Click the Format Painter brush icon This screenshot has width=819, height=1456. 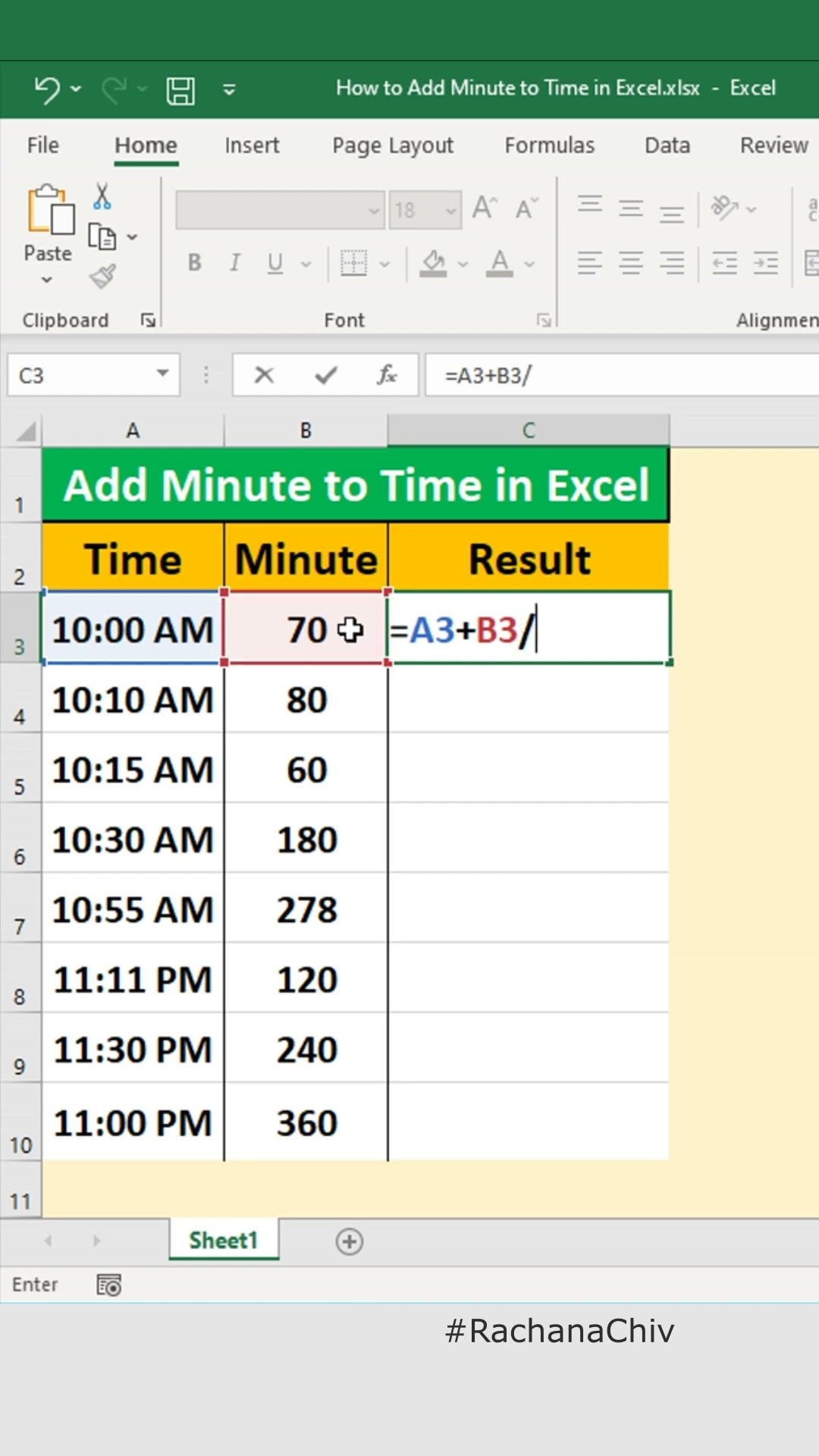103,277
